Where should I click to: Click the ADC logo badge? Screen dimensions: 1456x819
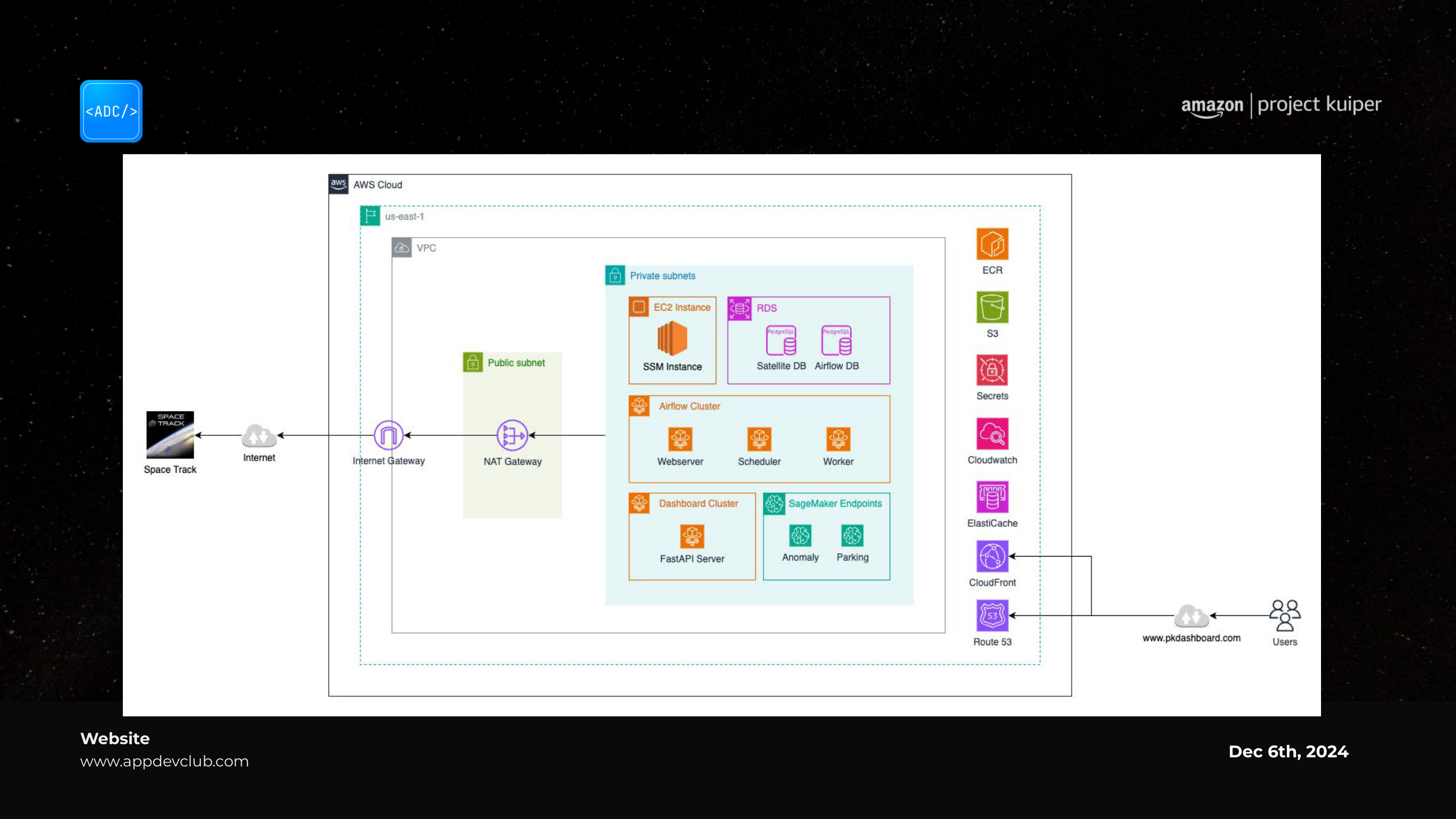111,111
